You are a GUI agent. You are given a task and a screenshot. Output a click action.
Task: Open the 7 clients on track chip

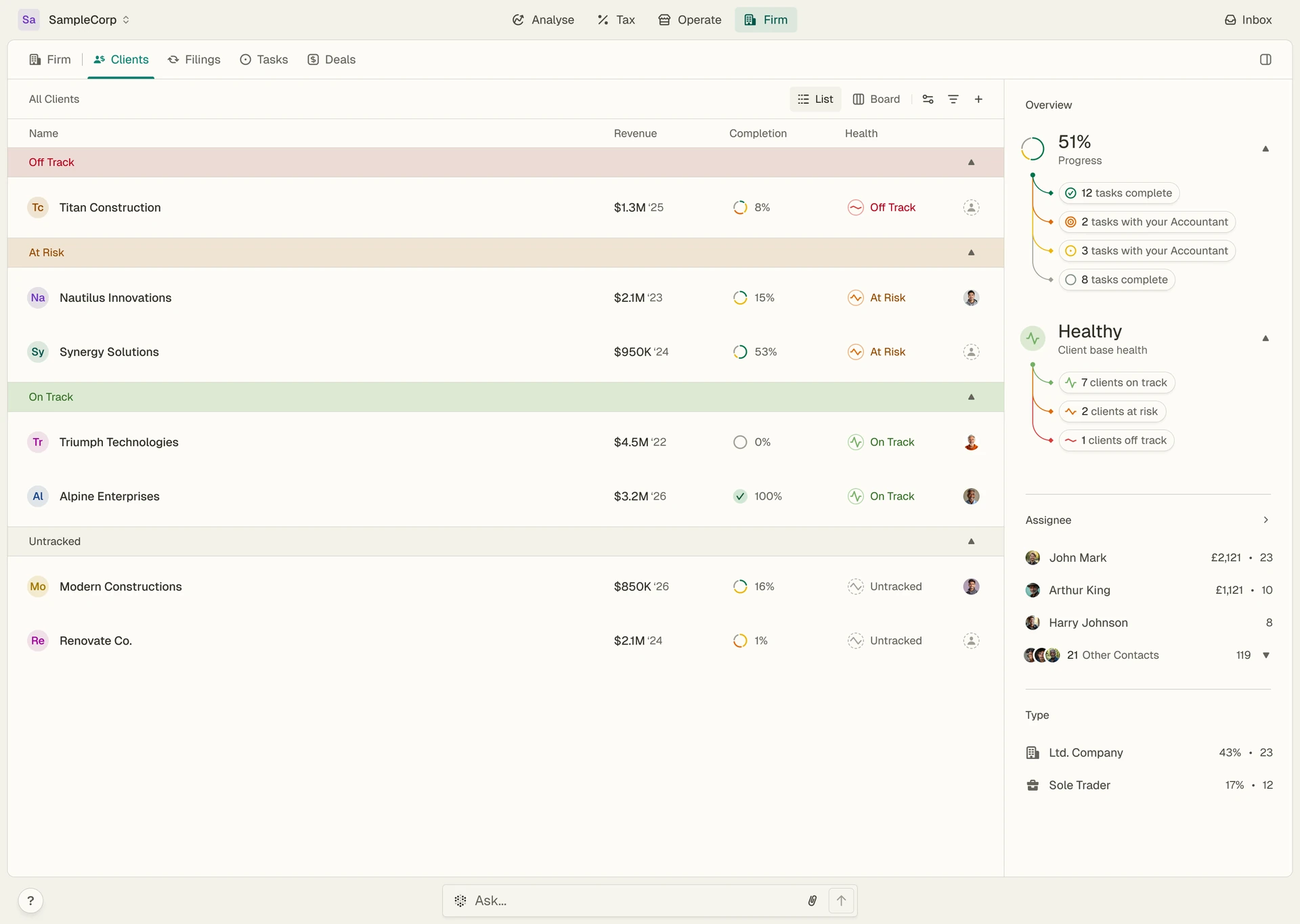click(1117, 382)
